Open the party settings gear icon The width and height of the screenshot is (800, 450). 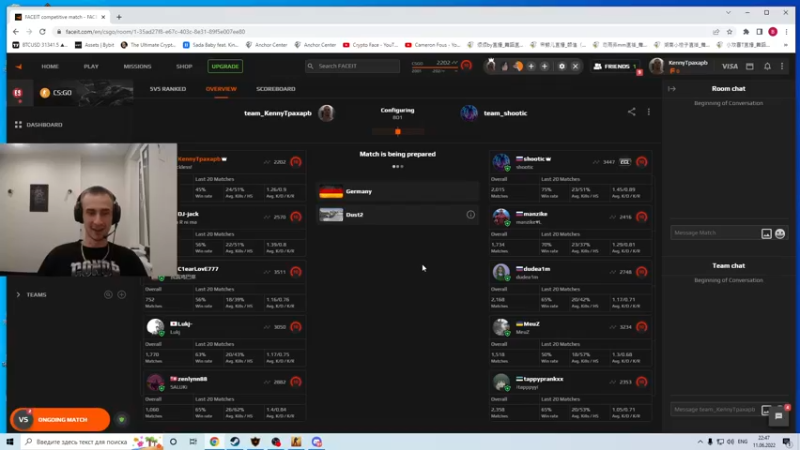point(562,66)
